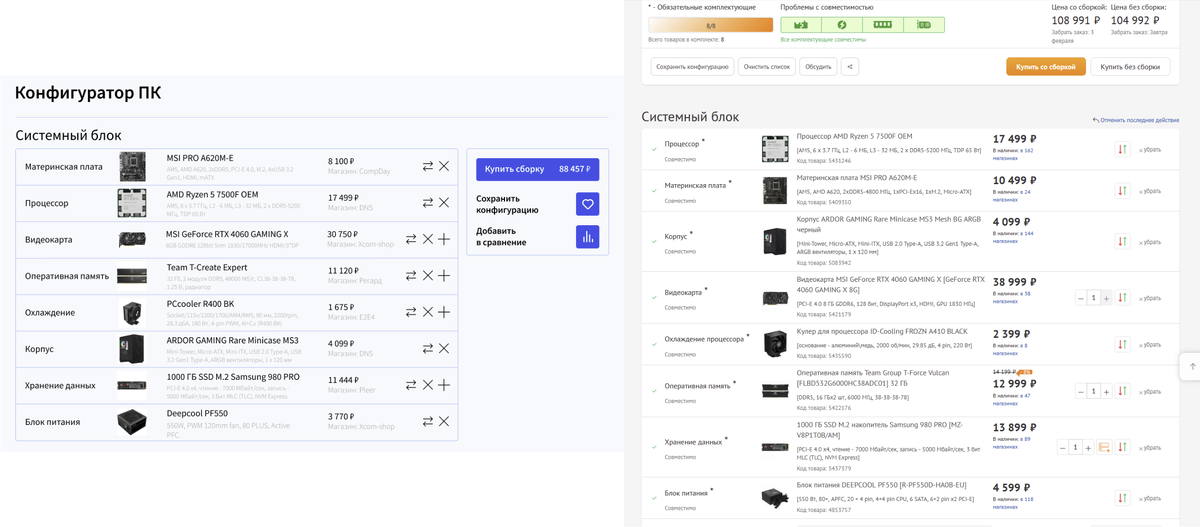Image resolution: width=1200 pixels, height=527 pixels.
Task: Remove MSI PRO A620M-E with X icon, left configurator
Action: (444, 166)
